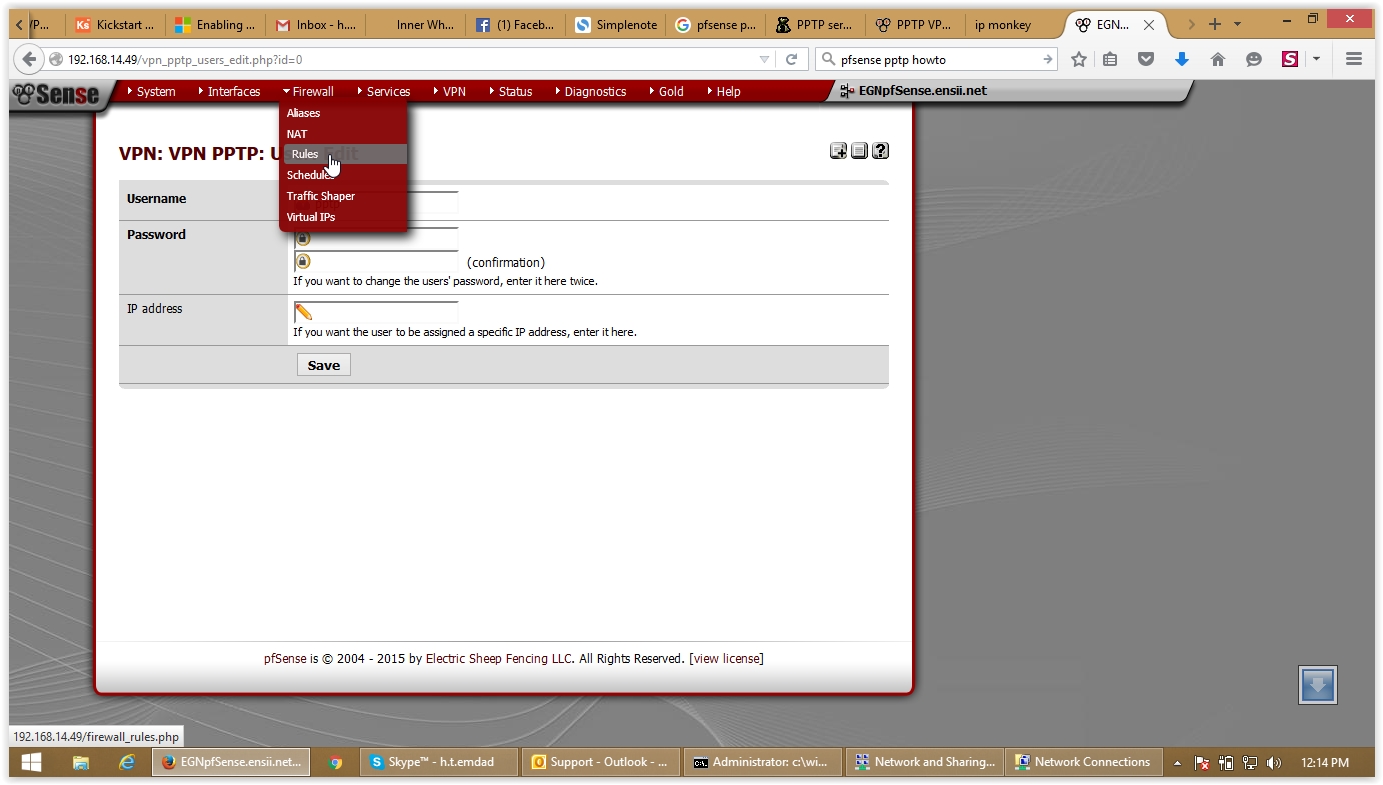Switch to the Simplenote tab
This screenshot has width=1383, height=785.
(x=615, y=25)
